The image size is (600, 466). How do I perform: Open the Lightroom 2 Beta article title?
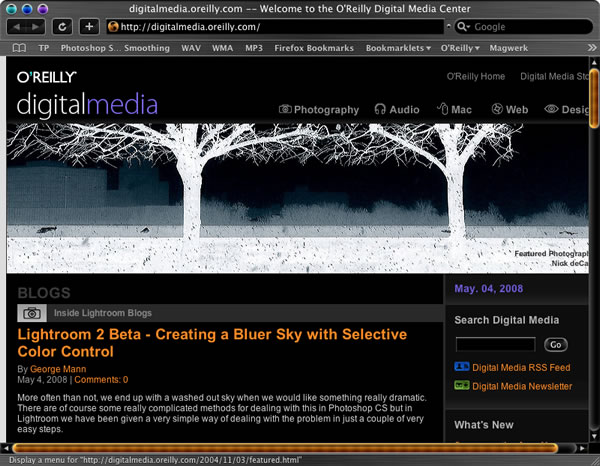(x=212, y=343)
